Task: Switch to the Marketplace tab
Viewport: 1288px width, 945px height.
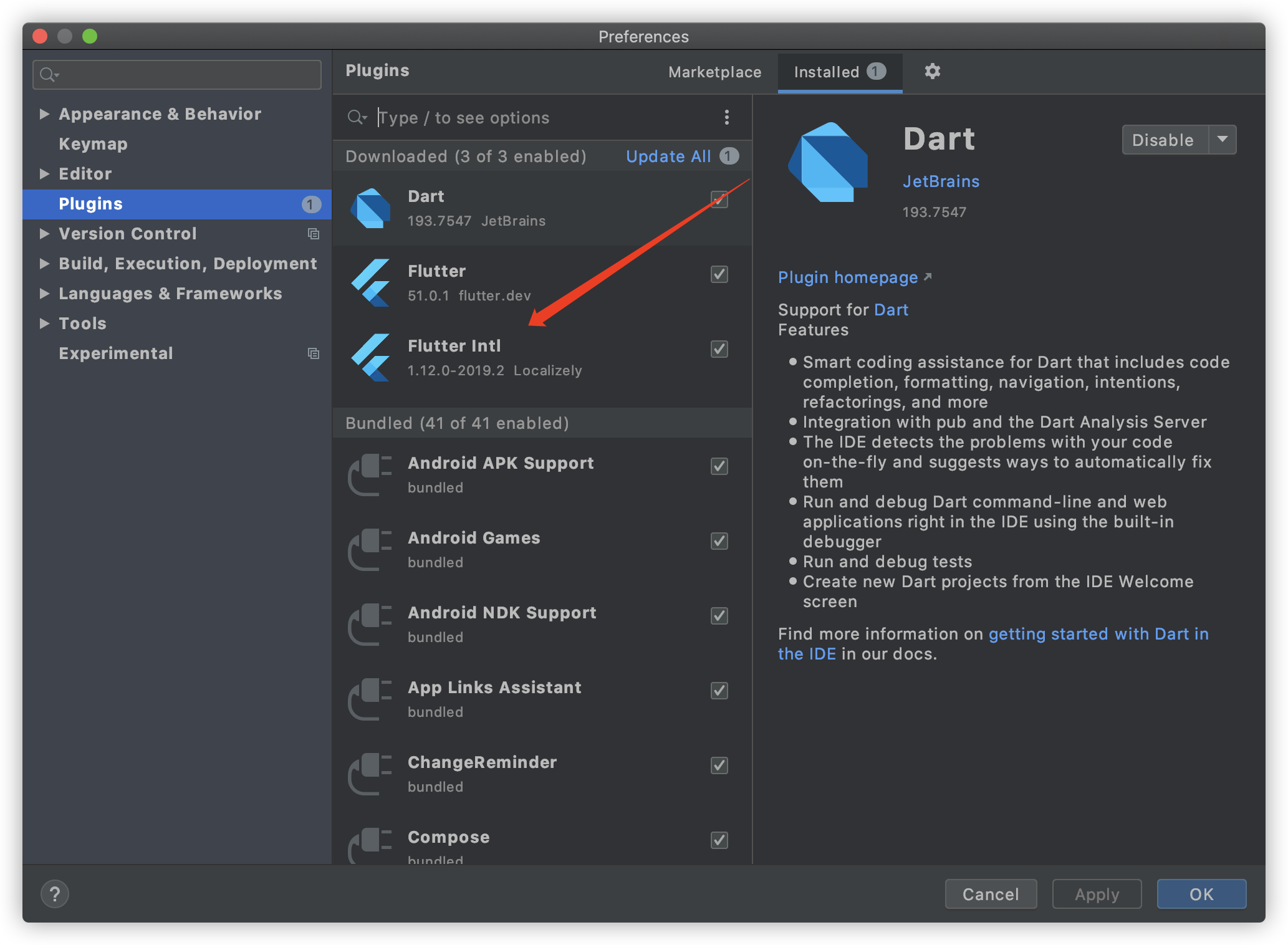Action: point(714,72)
